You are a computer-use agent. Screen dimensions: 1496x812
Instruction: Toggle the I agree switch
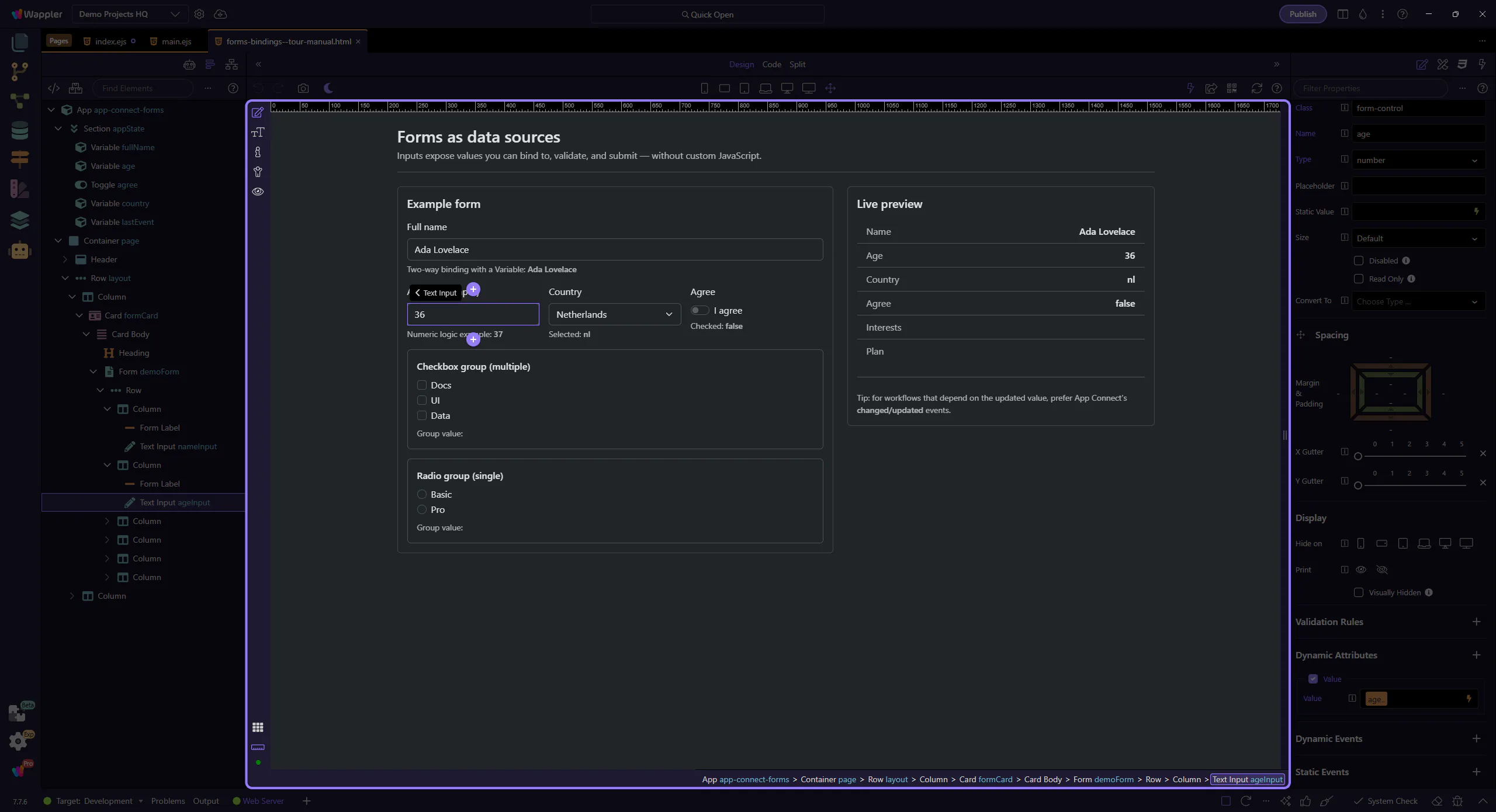pyautogui.click(x=699, y=310)
